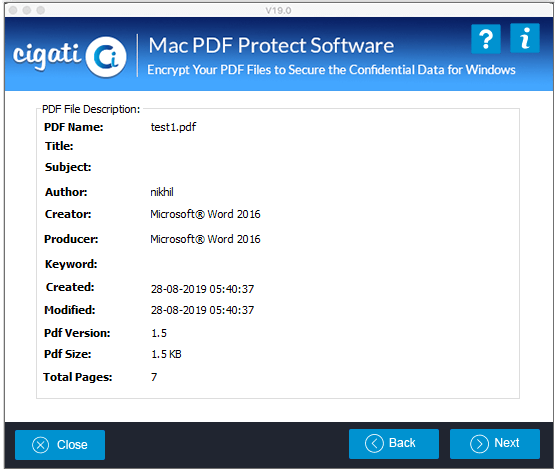Click the window zoom button in title bar
Image resolution: width=557 pixels, height=471 pixels.
pos(40,10)
